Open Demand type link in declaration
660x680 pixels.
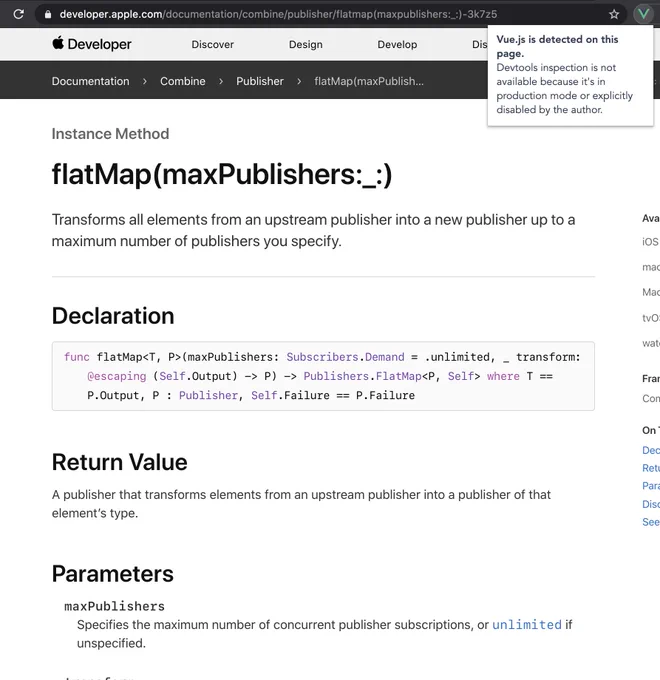pos(385,357)
